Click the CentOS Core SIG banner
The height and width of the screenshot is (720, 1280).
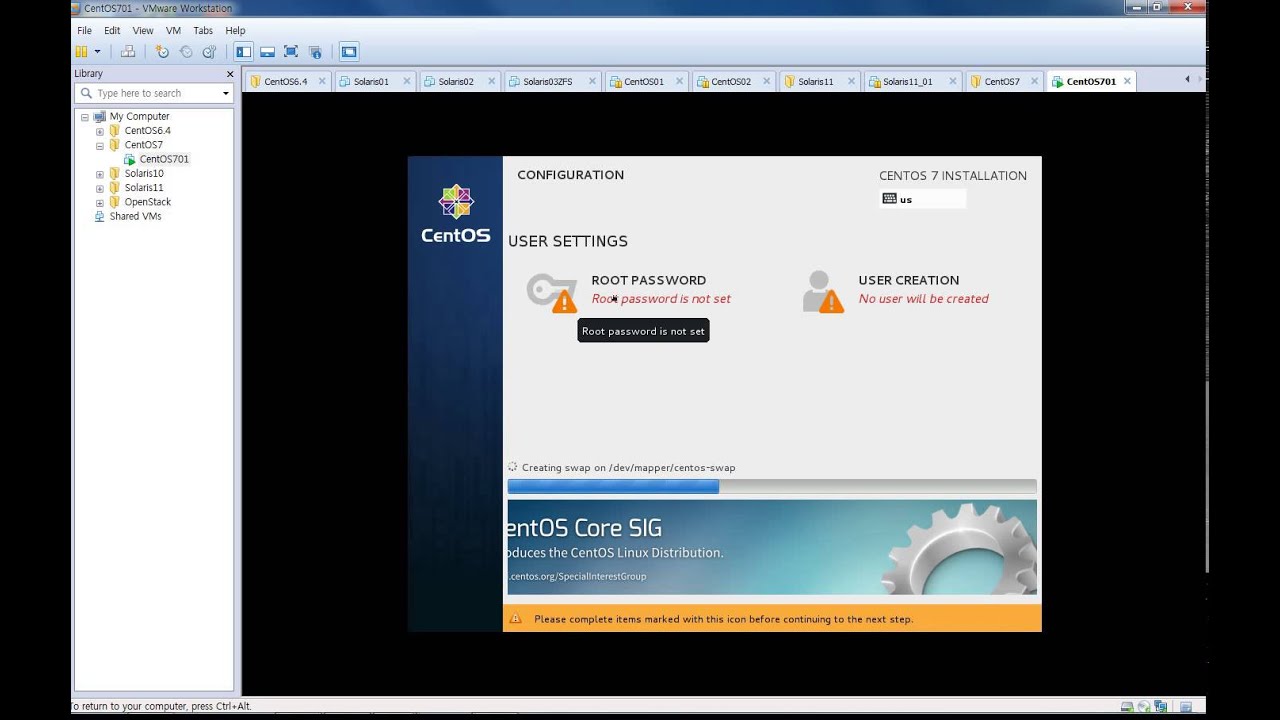coord(772,548)
